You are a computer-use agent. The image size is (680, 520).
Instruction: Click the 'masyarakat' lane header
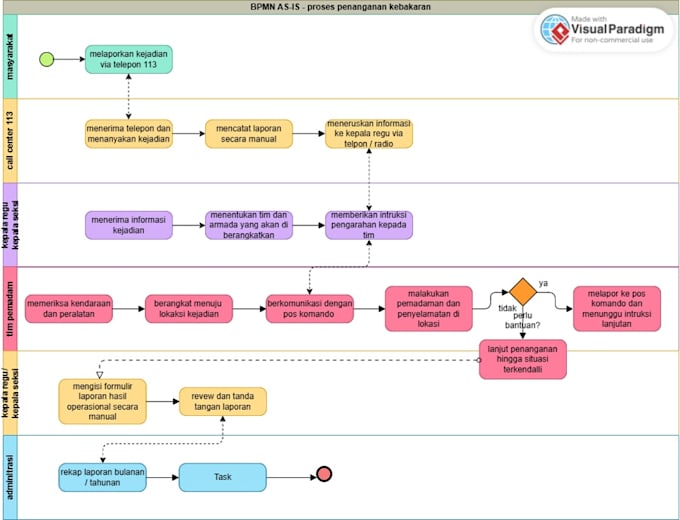click(10, 57)
